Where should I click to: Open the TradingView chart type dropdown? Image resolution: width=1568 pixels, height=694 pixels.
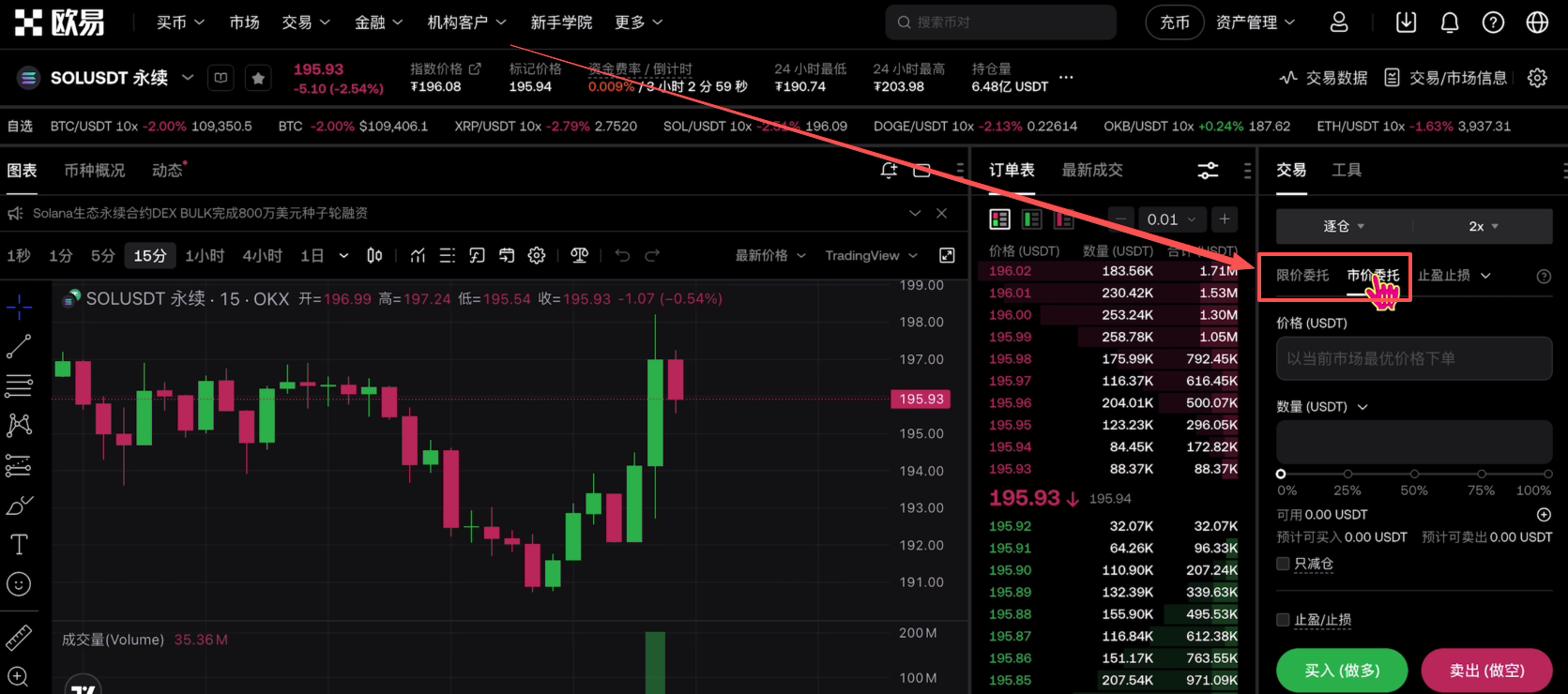pos(871,256)
